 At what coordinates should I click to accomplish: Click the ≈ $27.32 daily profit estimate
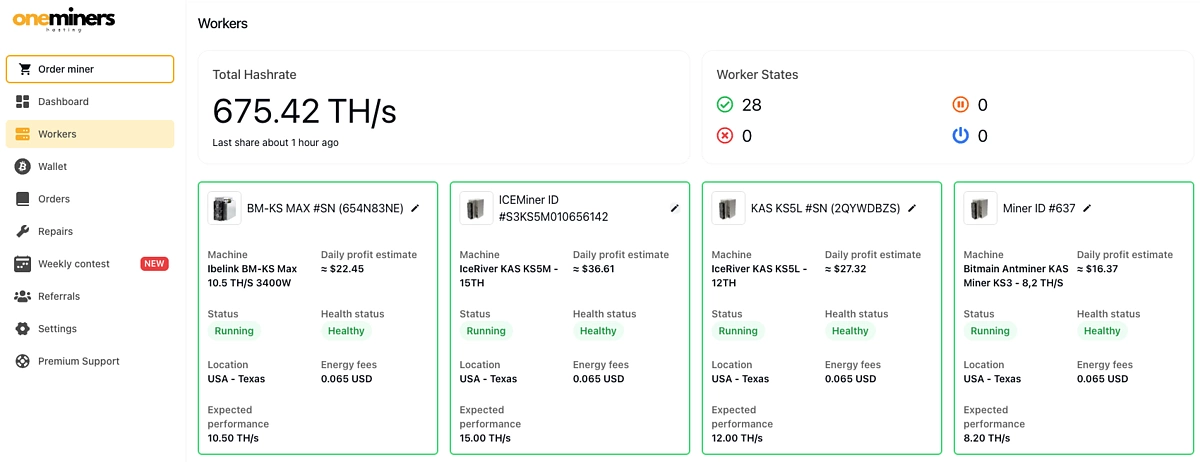846,269
